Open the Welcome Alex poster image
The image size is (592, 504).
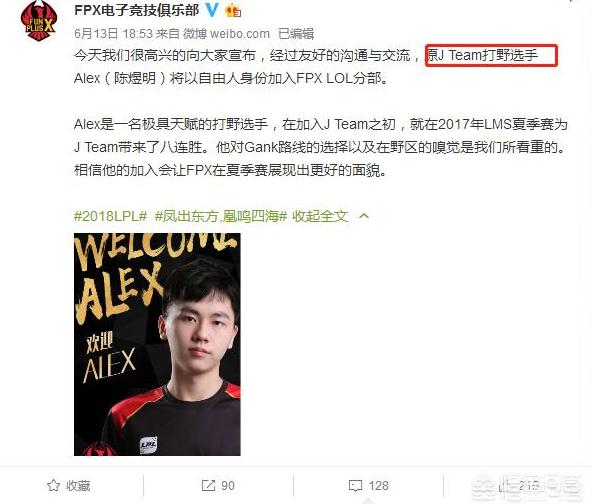coord(157,344)
